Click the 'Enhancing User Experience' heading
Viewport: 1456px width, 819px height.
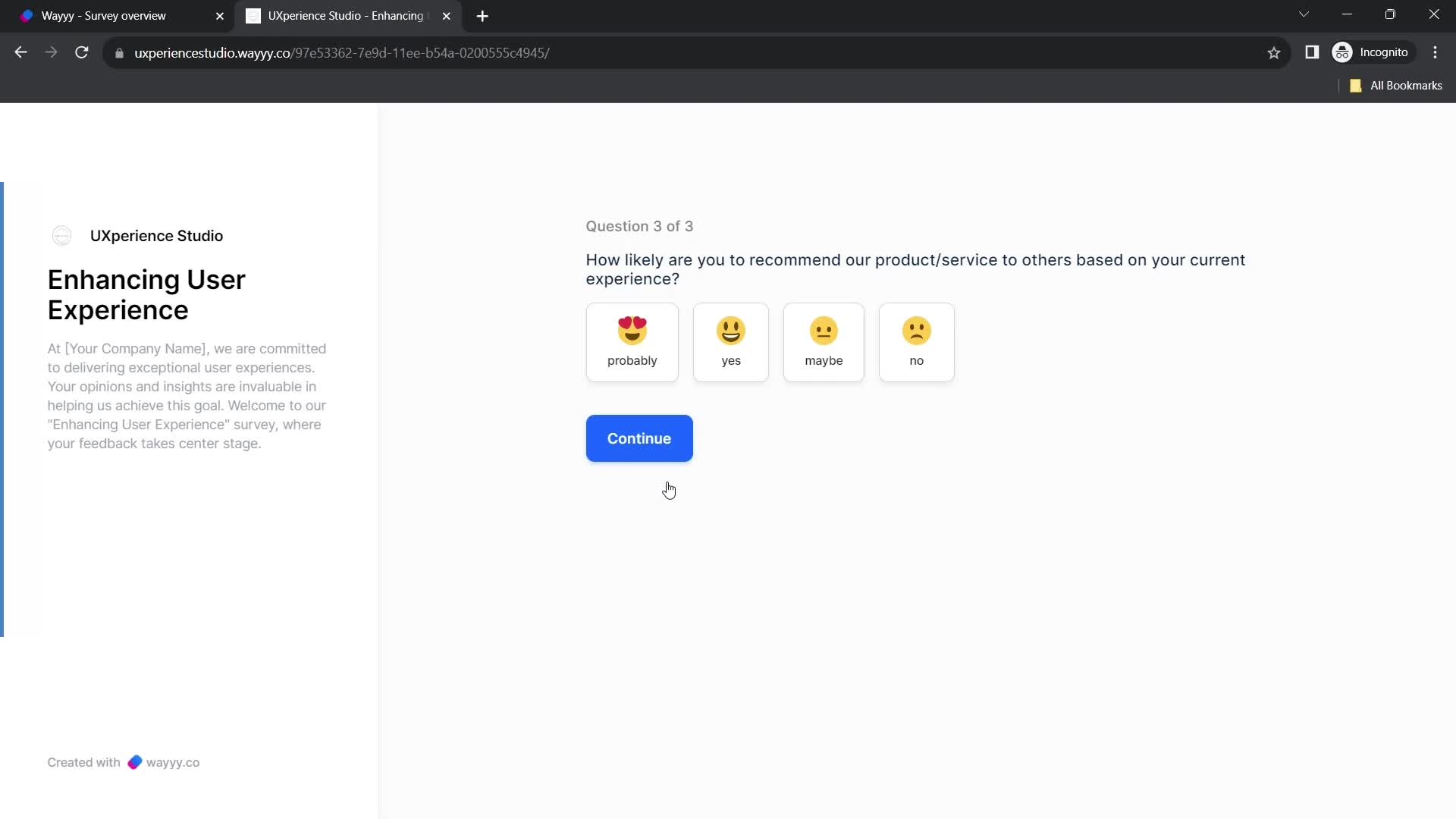[x=146, y=295]
